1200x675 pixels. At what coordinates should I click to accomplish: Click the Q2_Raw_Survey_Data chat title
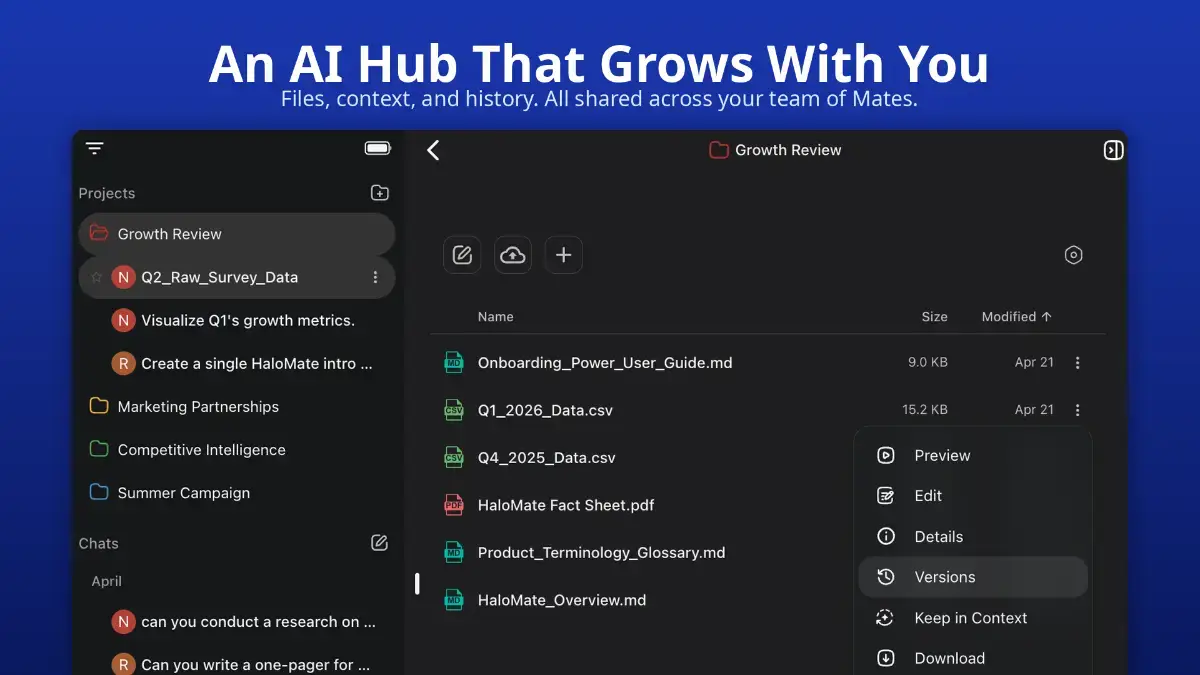(x=220, y=277)
